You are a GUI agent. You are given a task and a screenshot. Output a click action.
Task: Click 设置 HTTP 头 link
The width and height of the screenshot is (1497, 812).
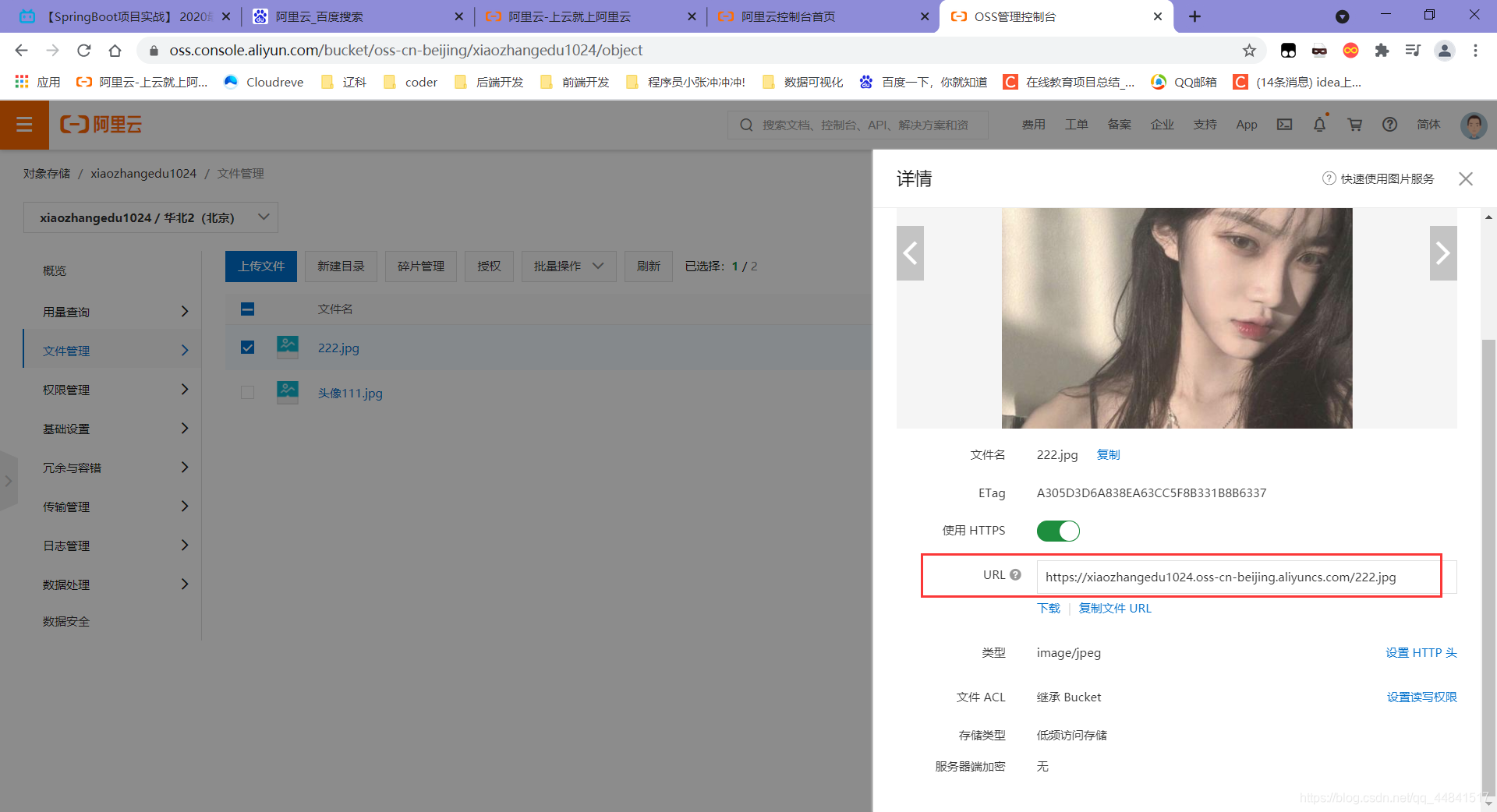point(1421,652)
